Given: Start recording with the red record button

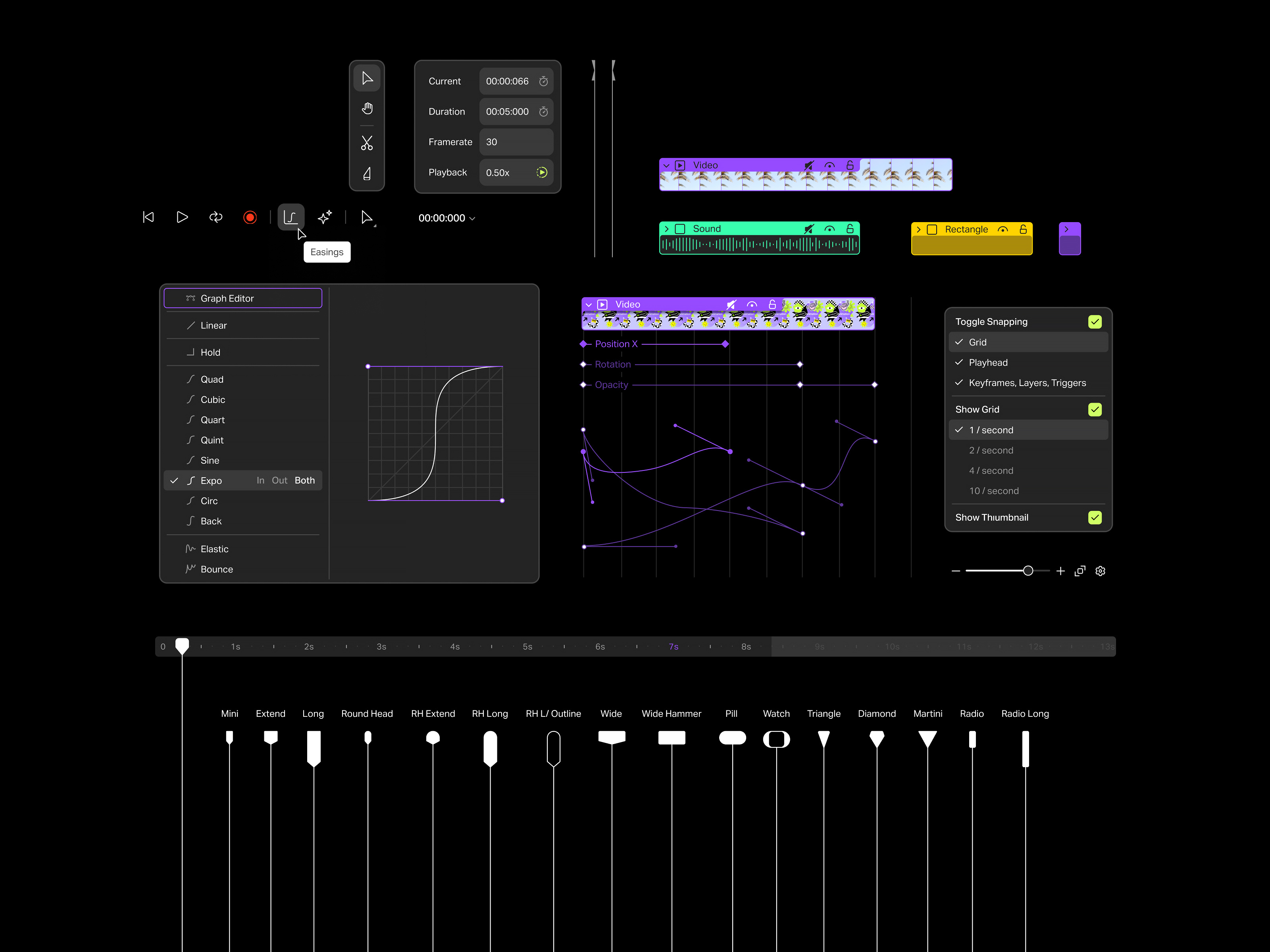Looking at the screenshot, I should coord(250,217).
